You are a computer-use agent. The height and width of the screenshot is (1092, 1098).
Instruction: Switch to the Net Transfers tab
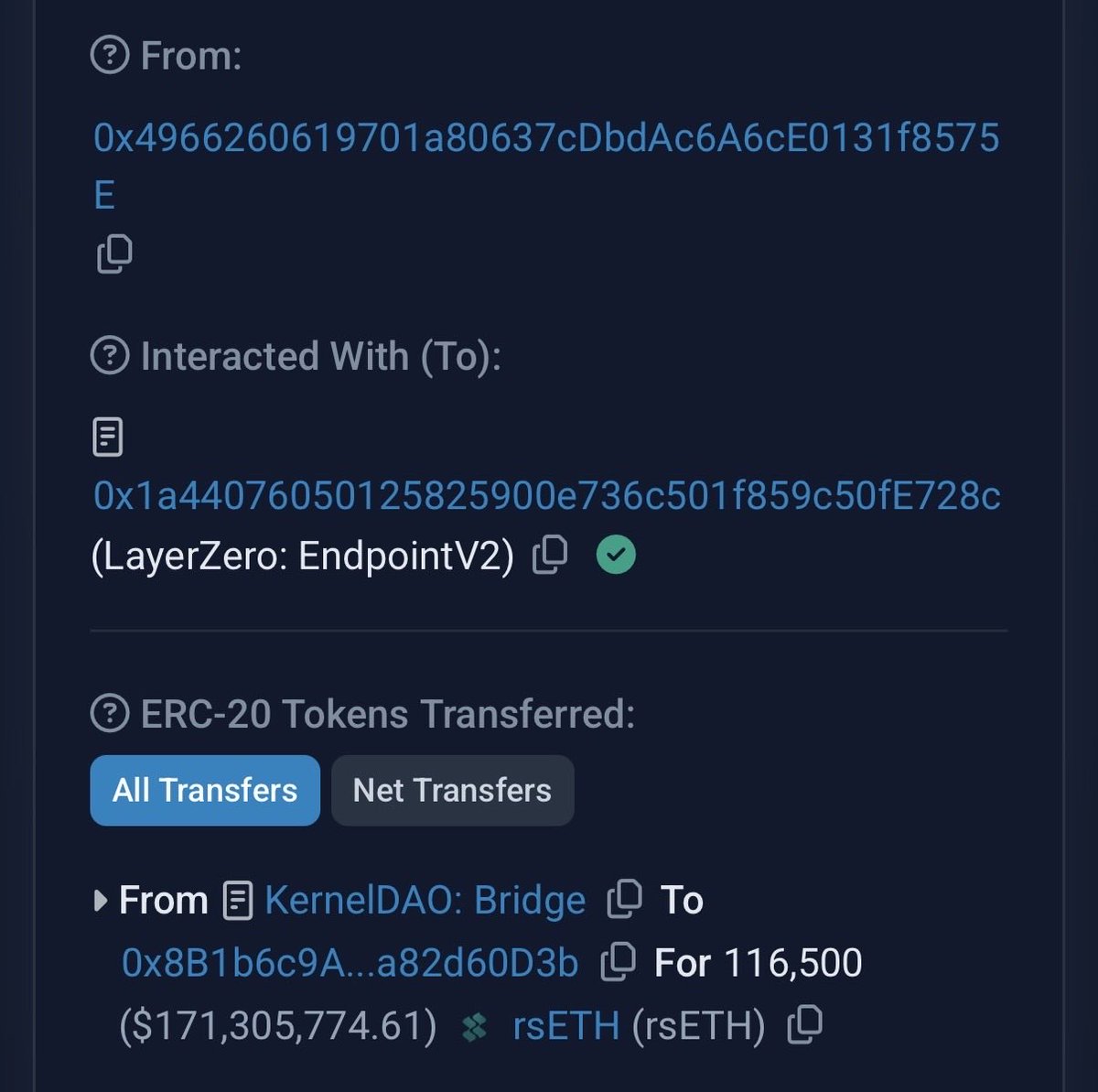point(452,790)
